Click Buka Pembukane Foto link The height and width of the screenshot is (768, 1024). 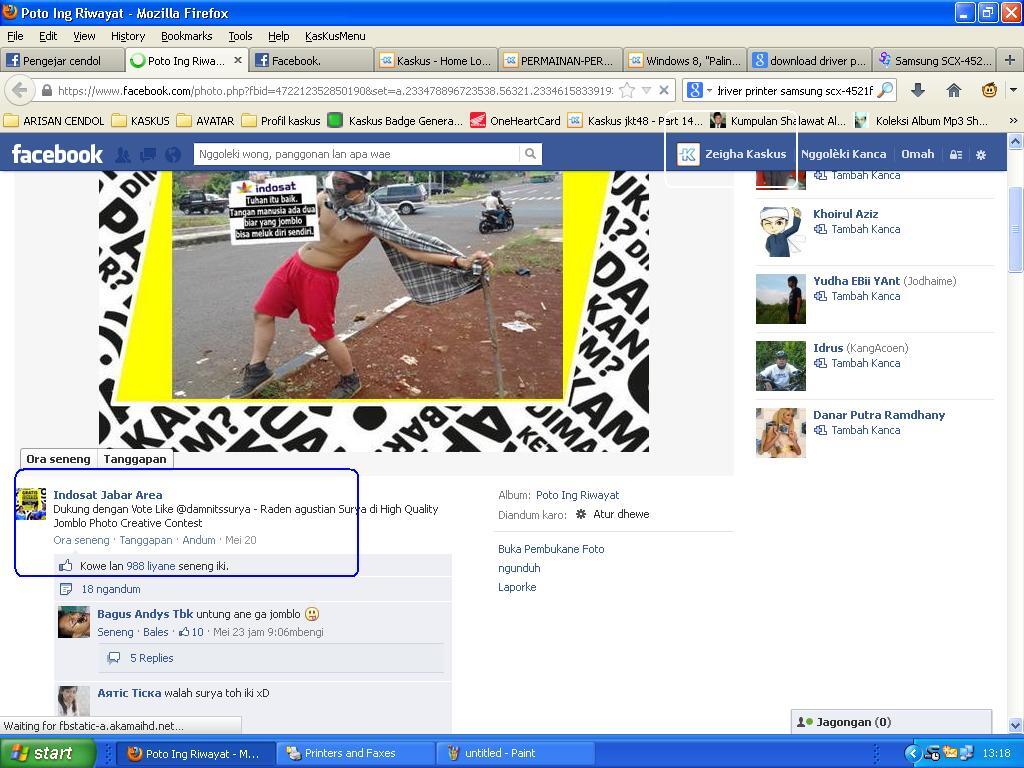551,549
